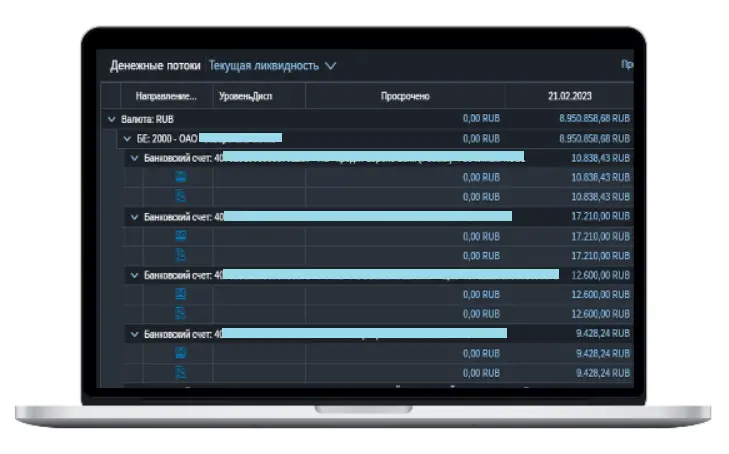Select the Просрочено column header
Image resolution: width=729 pixels, height=454 pixels.
pyautogui.click(x=405, y=96)
